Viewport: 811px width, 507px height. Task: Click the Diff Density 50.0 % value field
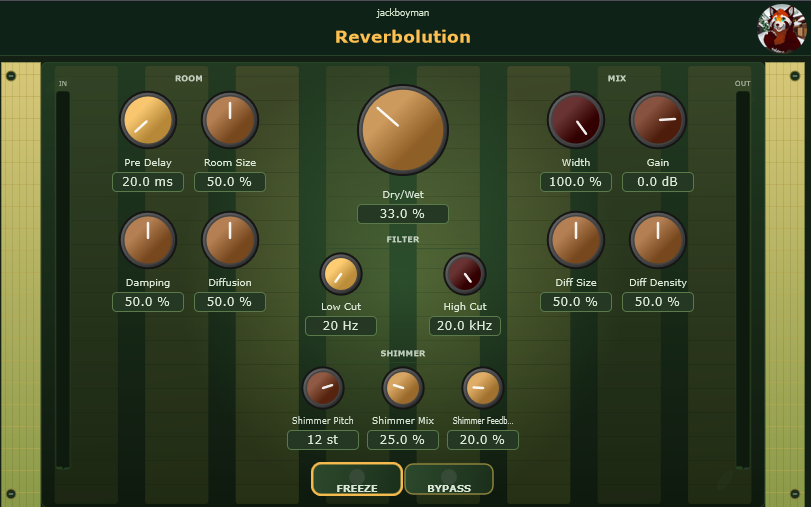657,302
